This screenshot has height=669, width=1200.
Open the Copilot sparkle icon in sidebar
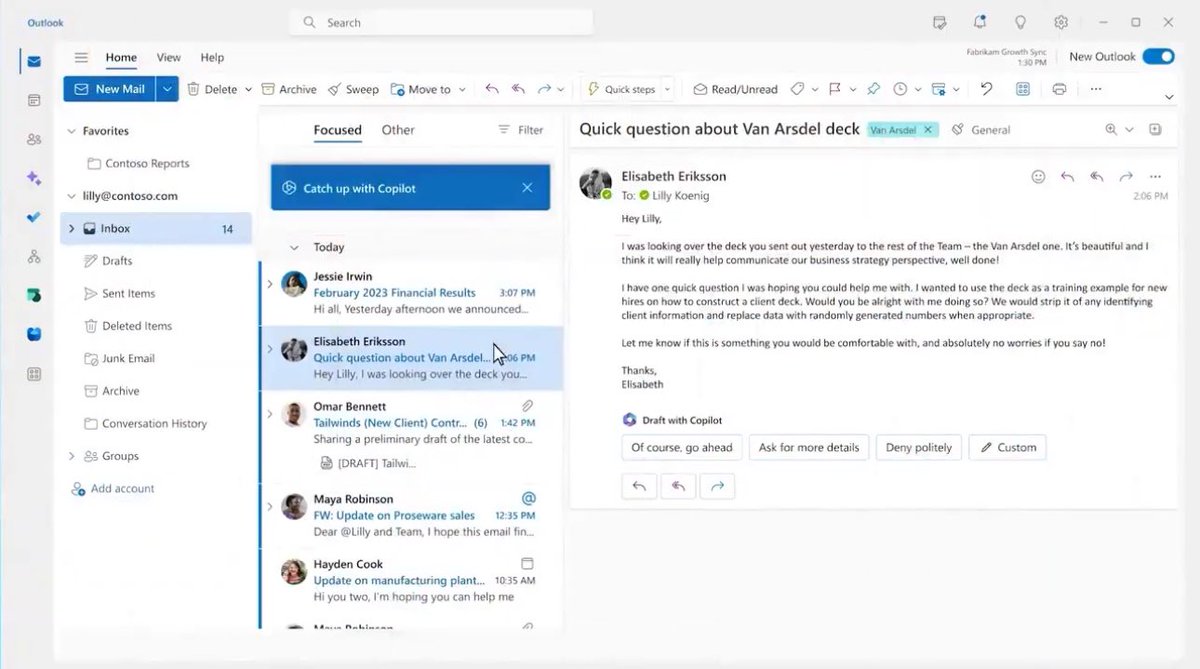pos(34,178)
